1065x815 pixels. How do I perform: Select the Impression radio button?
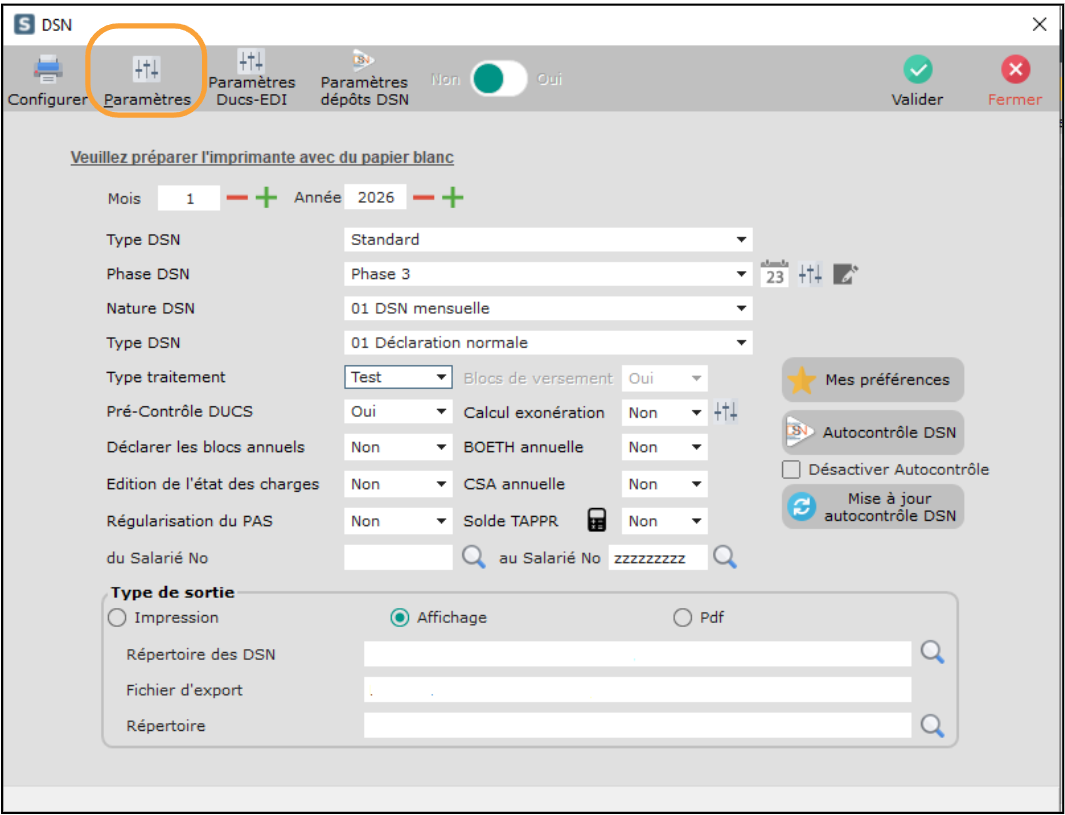(117, 618)
